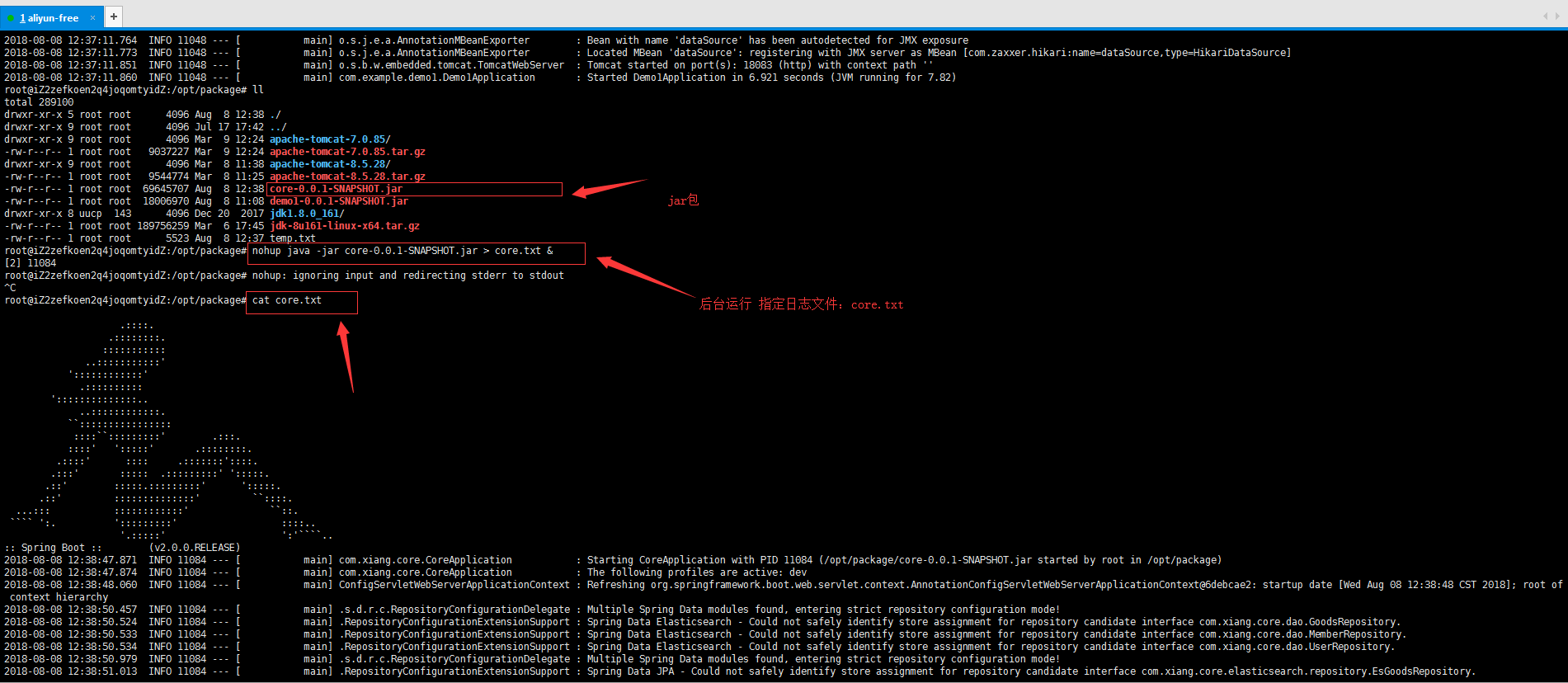The height and width of the screenshot is (683, 1568).
Task: Click timestamp '2018-08-08 12:37:11.764'
Action: pos(71,40)
